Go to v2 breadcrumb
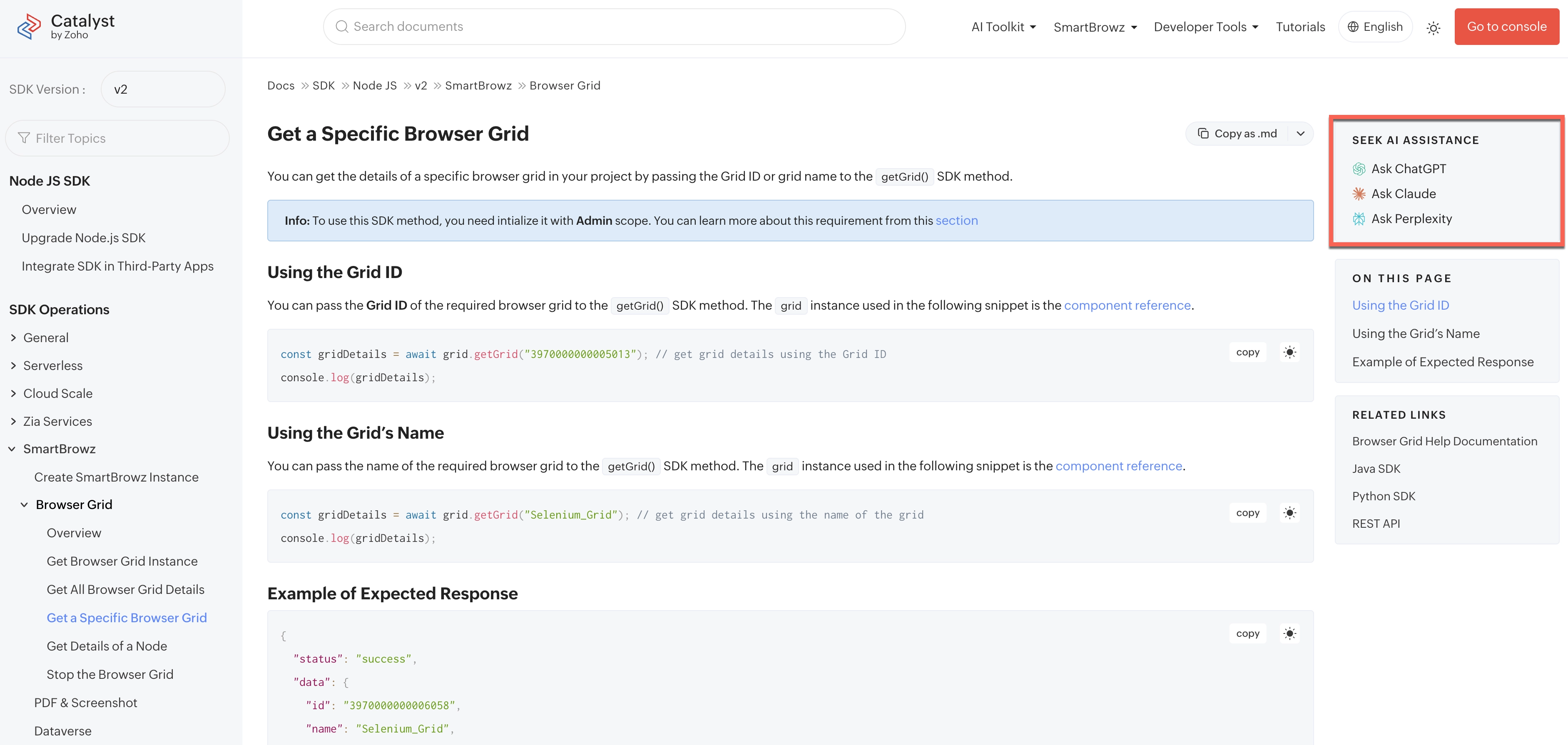Viewport: 1568px width, 745px height. pos(421,85)
